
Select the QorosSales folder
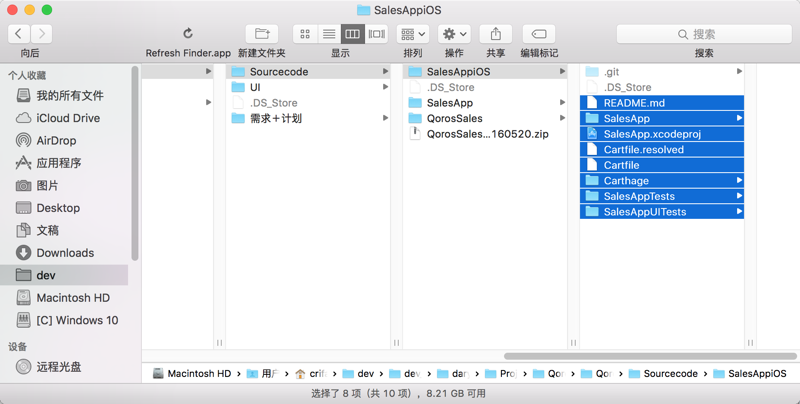pos(485,118)
